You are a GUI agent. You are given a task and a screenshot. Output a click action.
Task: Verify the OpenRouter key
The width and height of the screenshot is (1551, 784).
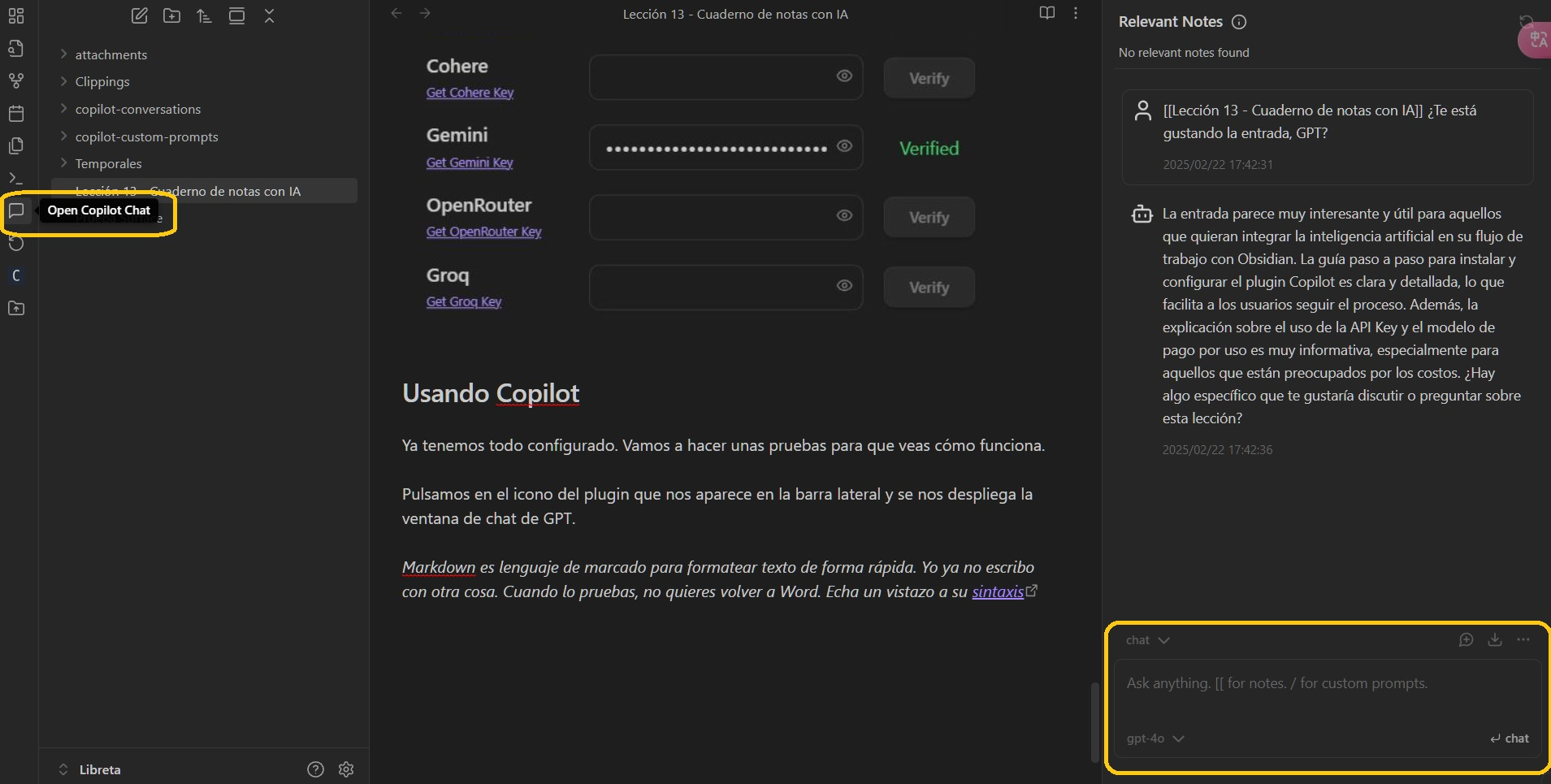929,217
